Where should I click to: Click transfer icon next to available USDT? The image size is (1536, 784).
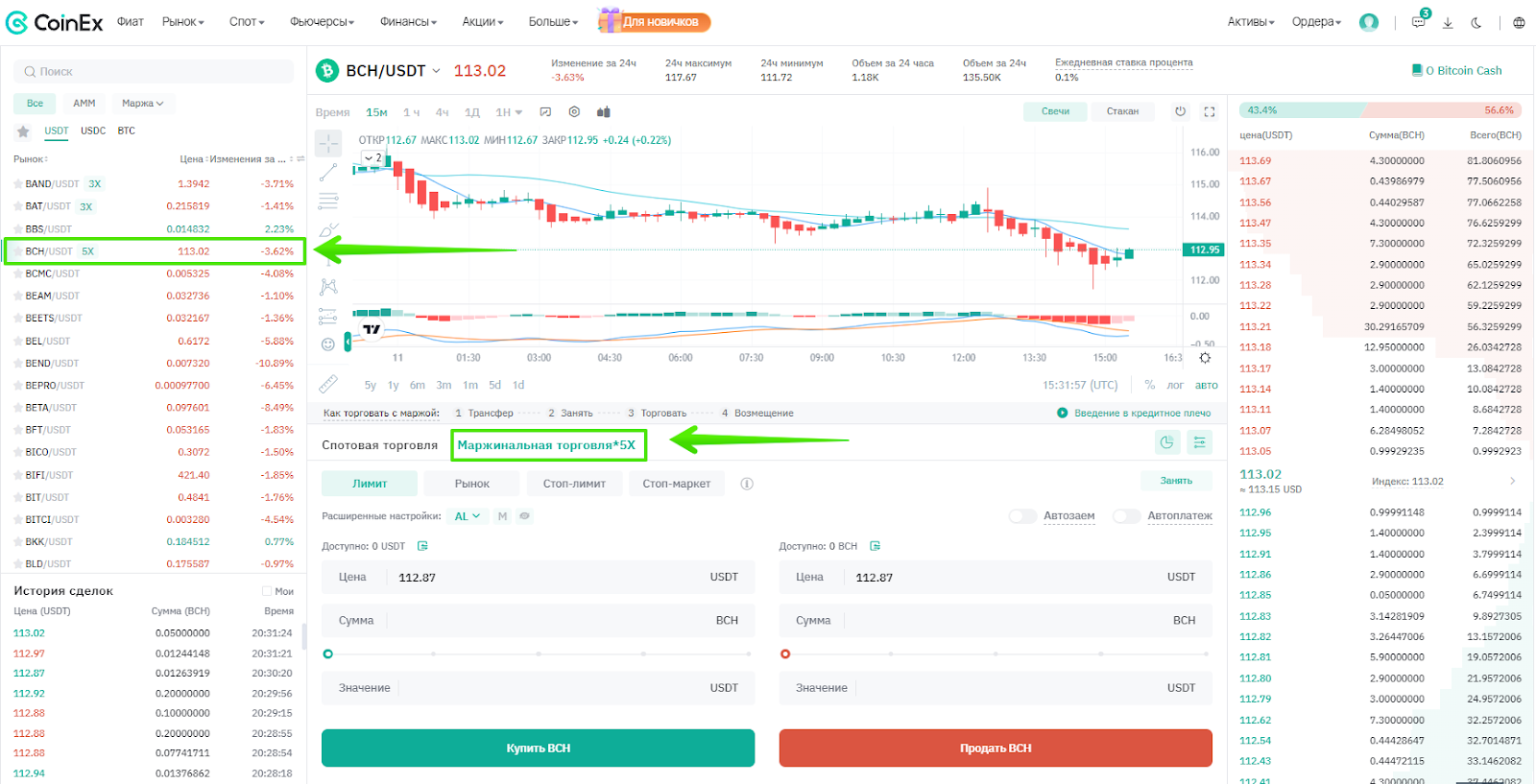click(422, 546)
